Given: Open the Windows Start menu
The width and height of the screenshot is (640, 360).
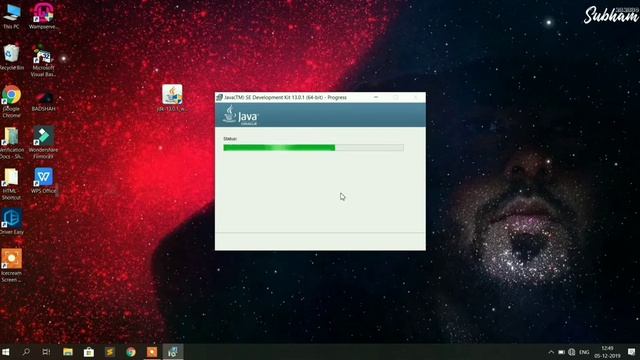Looking at the screenshot, I should click(x=6, y=352).
